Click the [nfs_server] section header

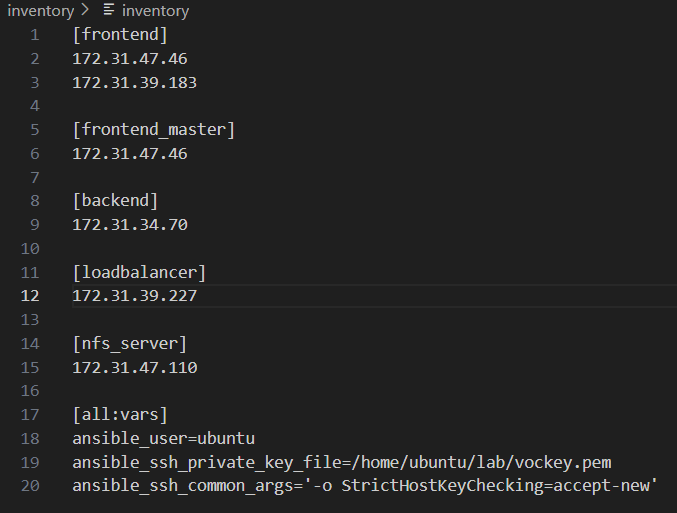coord(129,344)
